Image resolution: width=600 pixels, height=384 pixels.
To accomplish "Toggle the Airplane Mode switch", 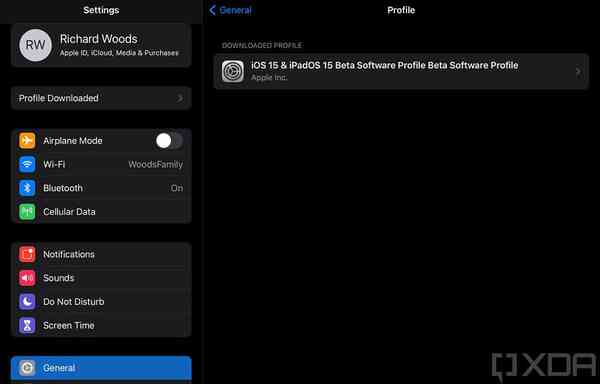I will point(169,141).
